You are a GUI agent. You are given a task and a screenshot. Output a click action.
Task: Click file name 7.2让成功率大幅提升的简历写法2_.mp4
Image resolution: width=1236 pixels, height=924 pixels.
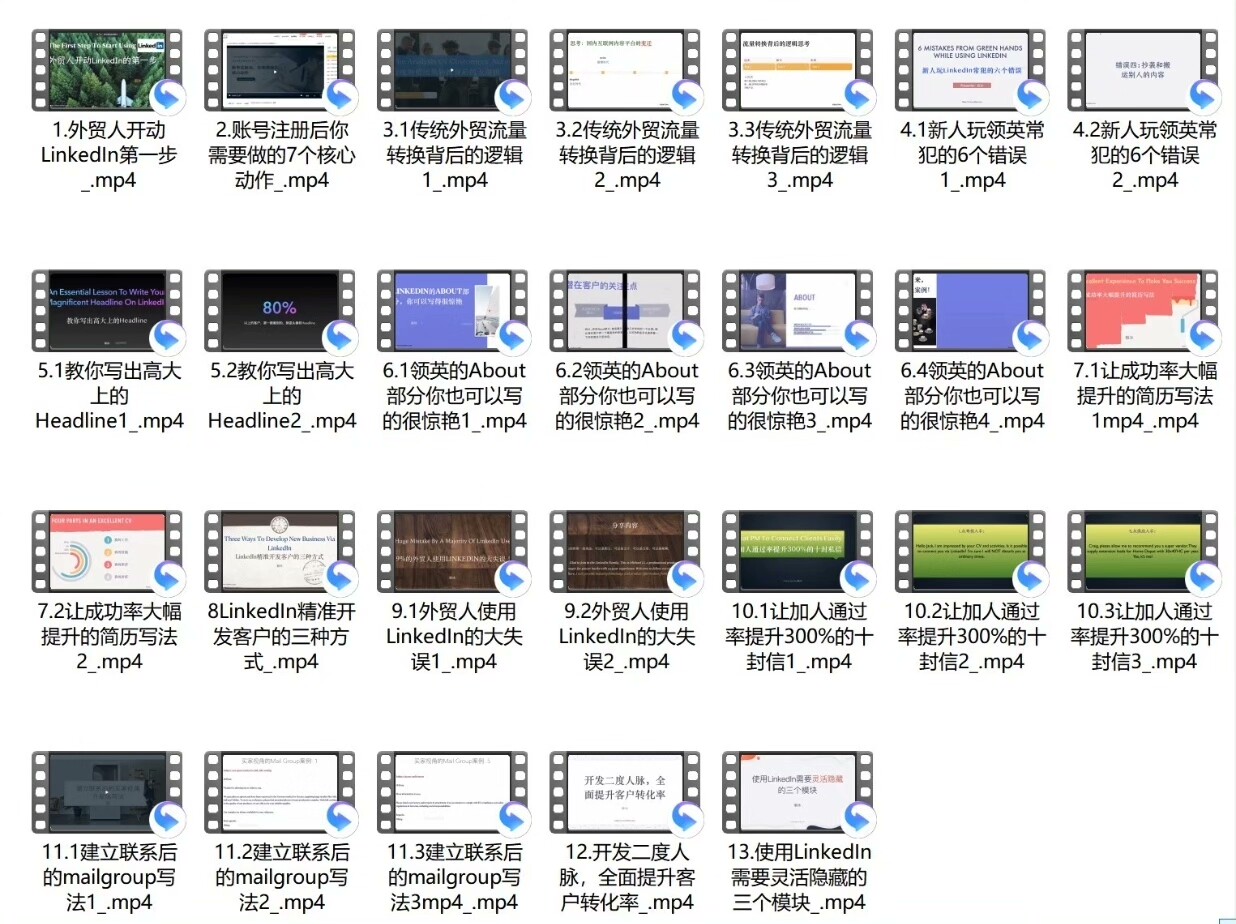(x=108, y=637)
